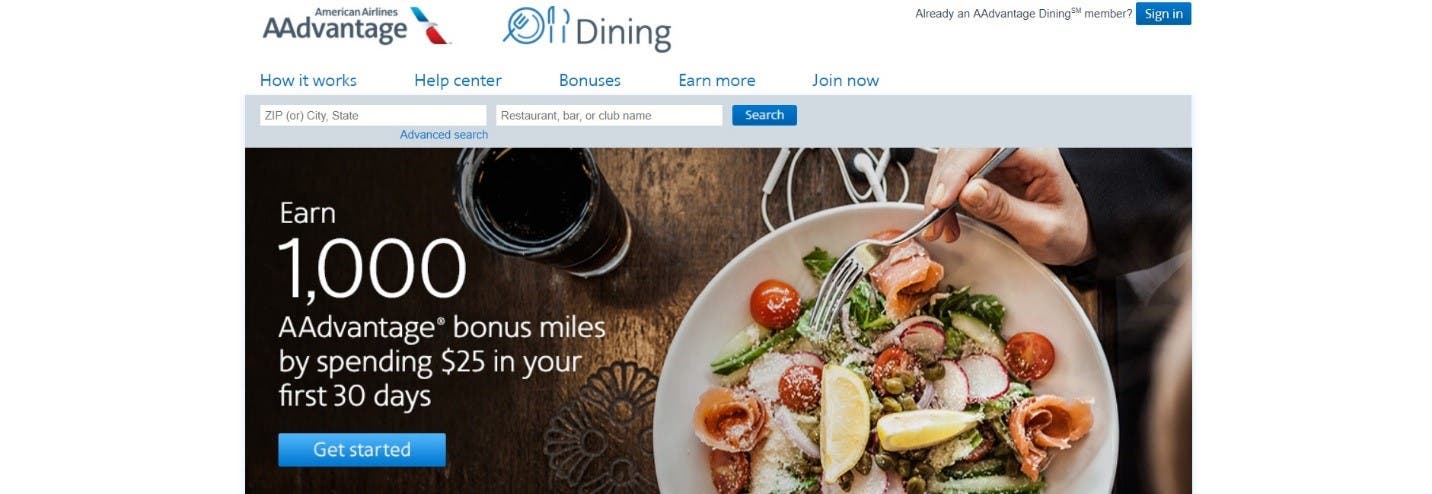Screen dimensions: 1432x494
Task: Click the Already an AAdvantage Dining member text
Action: 1024,14
